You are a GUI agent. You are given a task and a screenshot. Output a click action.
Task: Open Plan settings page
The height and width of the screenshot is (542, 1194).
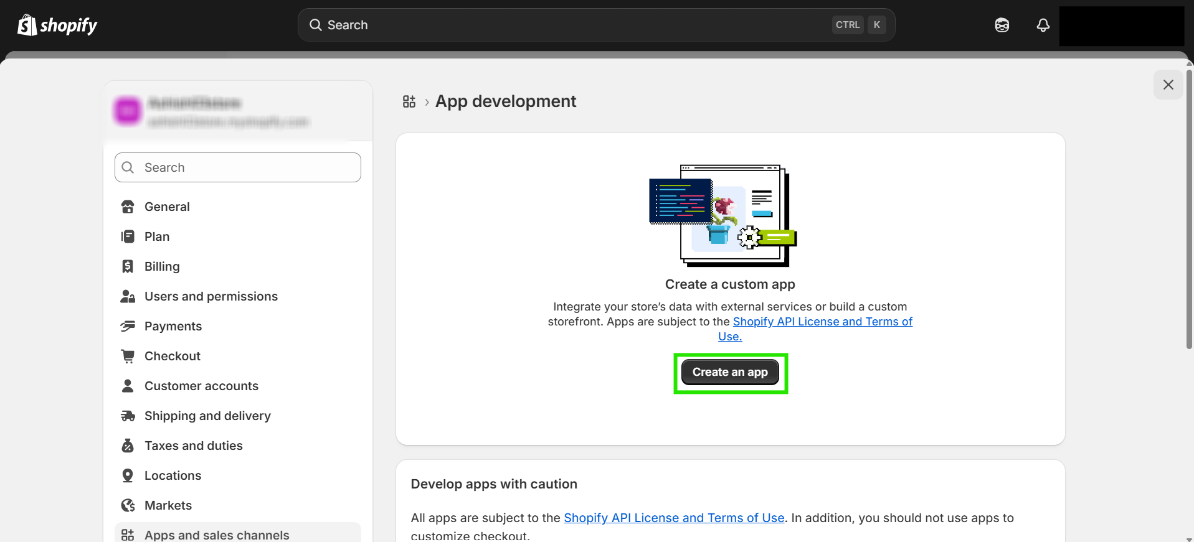[x=157, y=237]
